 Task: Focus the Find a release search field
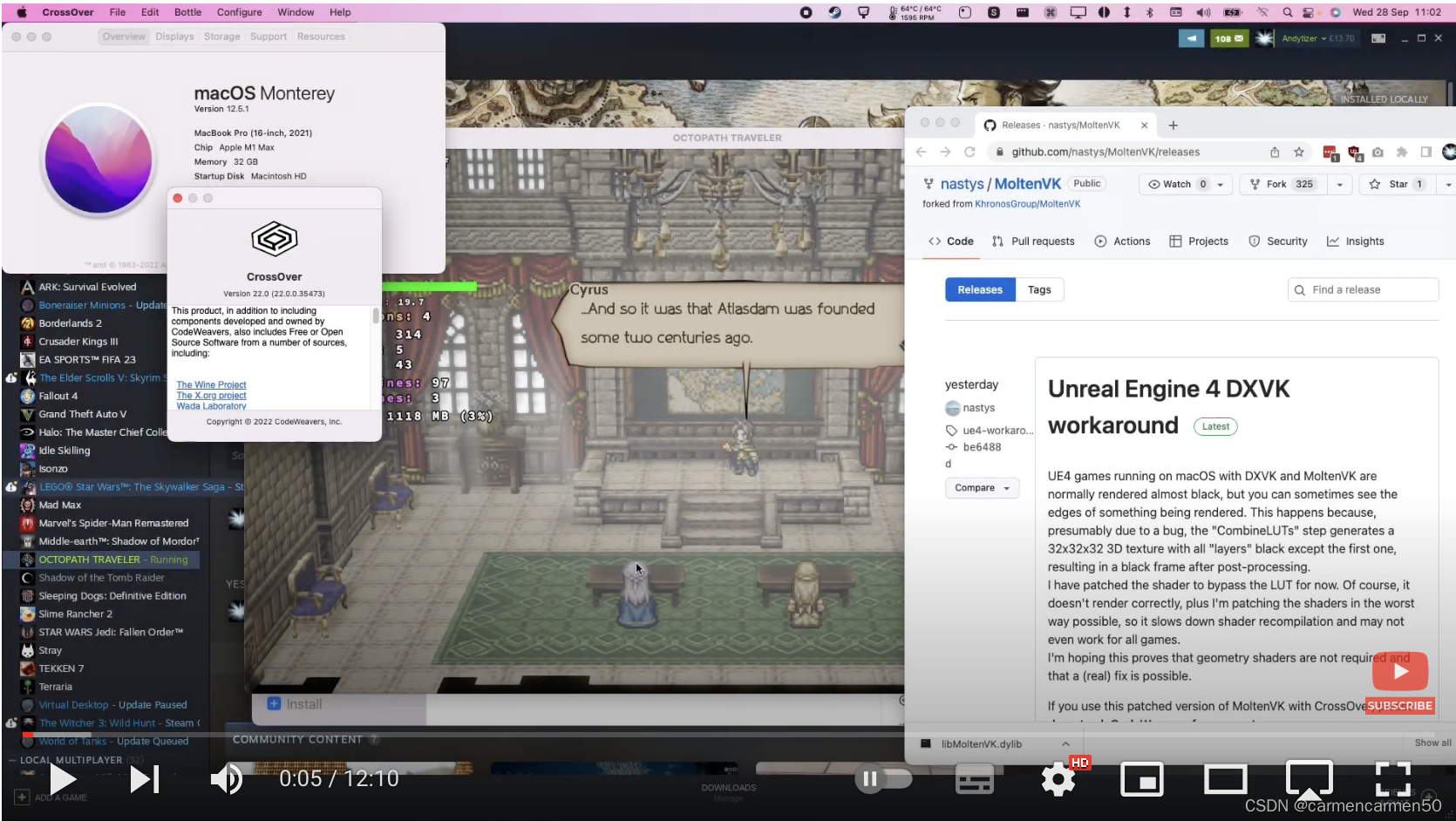pos(1363,289)
